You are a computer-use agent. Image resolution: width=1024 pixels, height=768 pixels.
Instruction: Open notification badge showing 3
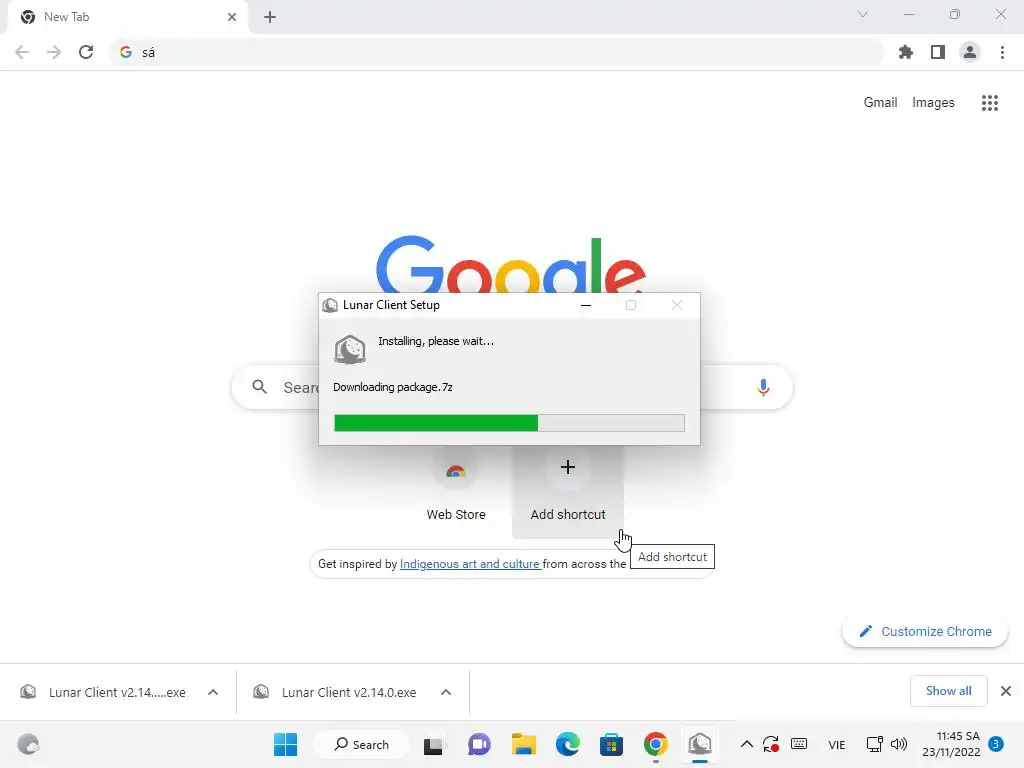point(996,744)
